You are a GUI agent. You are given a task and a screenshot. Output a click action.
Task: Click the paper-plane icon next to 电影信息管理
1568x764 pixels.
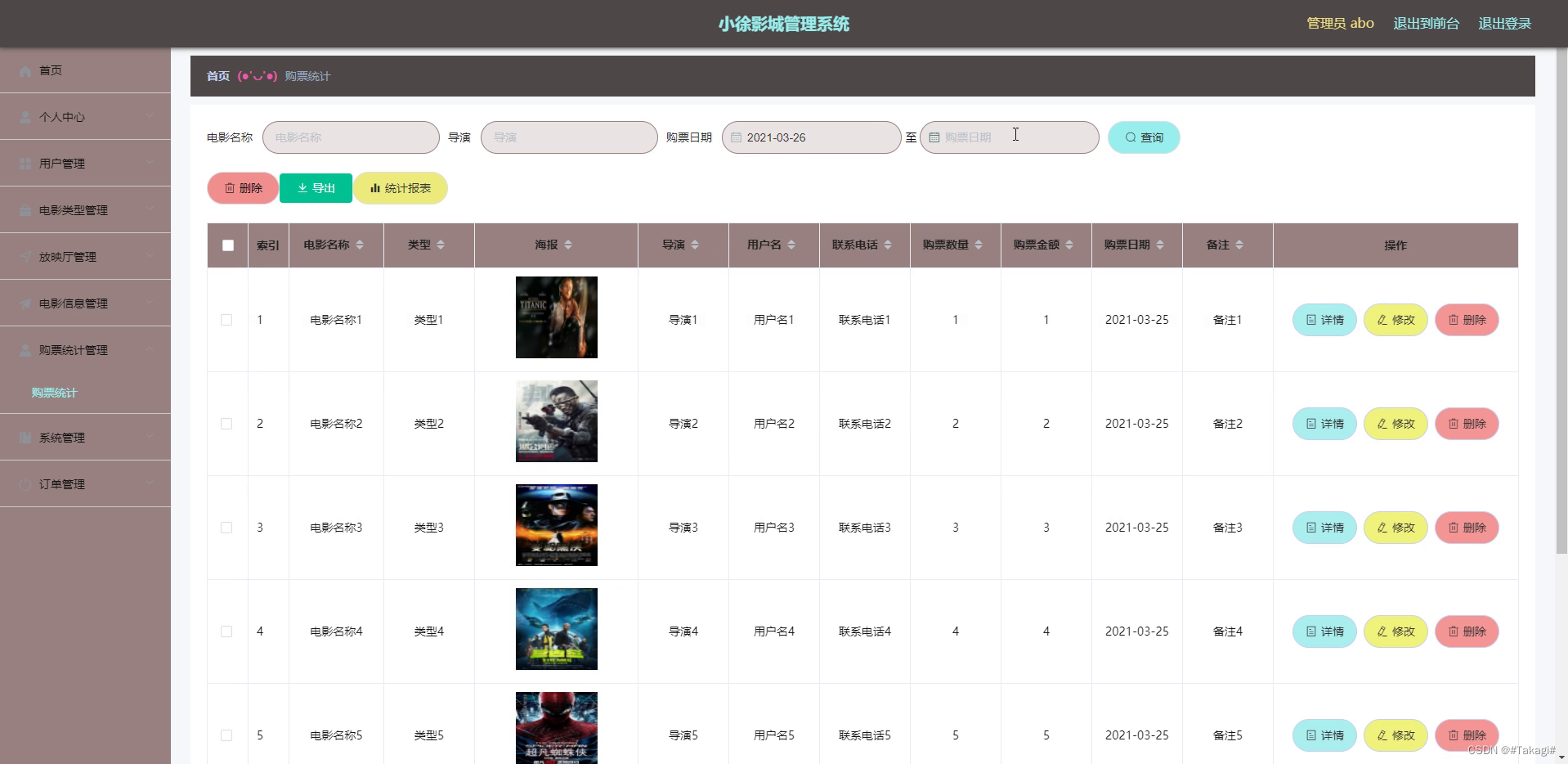point(25,303)
